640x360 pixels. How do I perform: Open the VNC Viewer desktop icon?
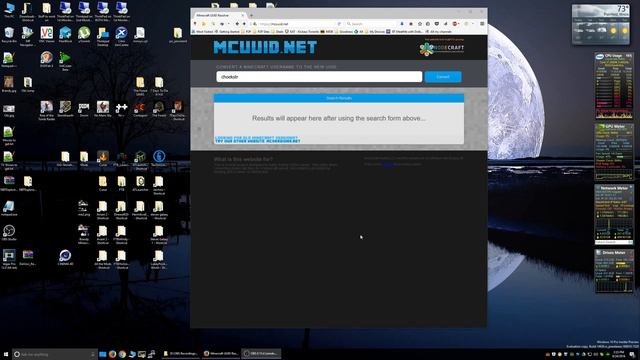pyautogui.click(x=47, y=35)
